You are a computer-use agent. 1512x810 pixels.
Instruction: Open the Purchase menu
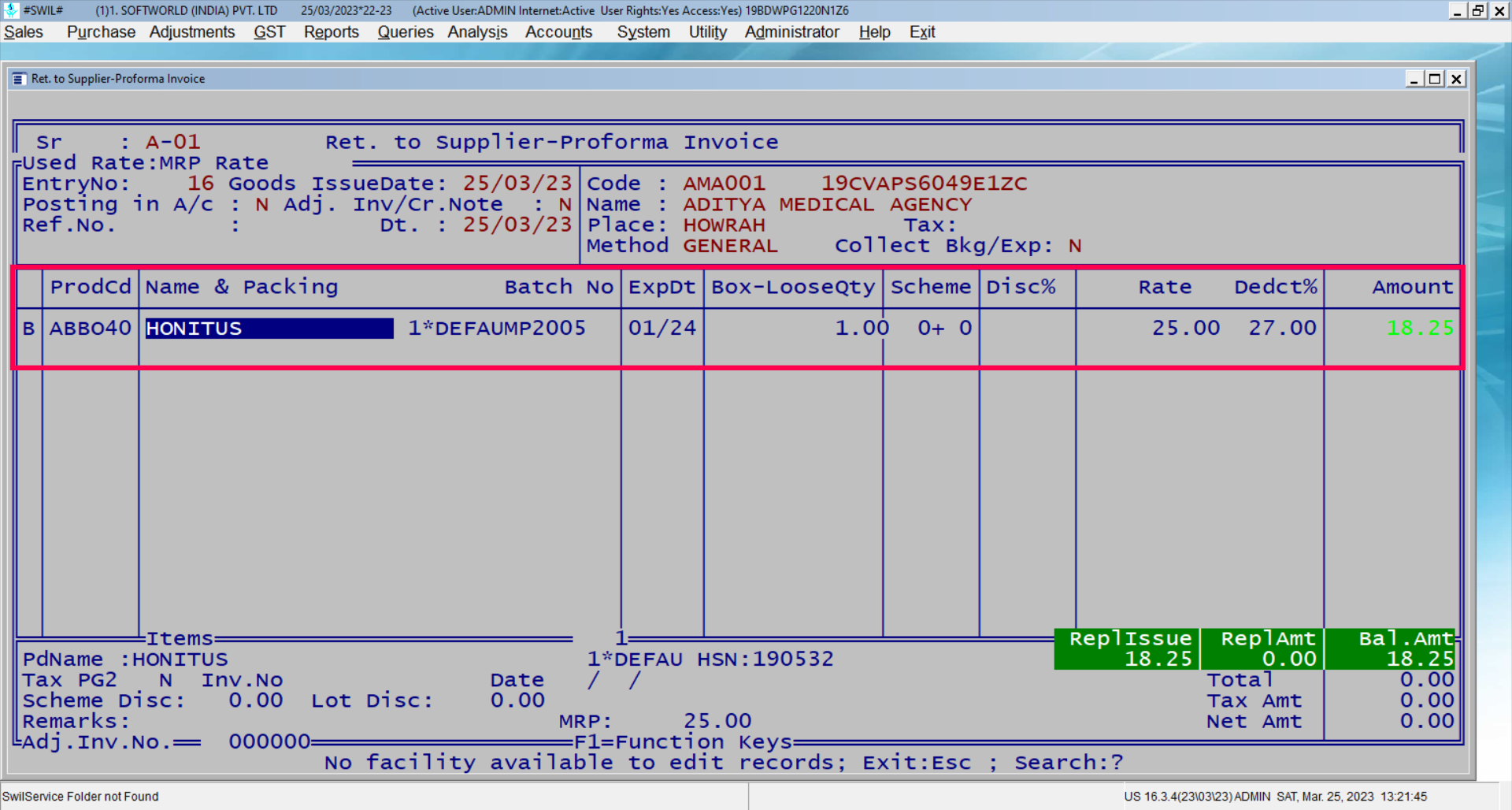point(101,32)
